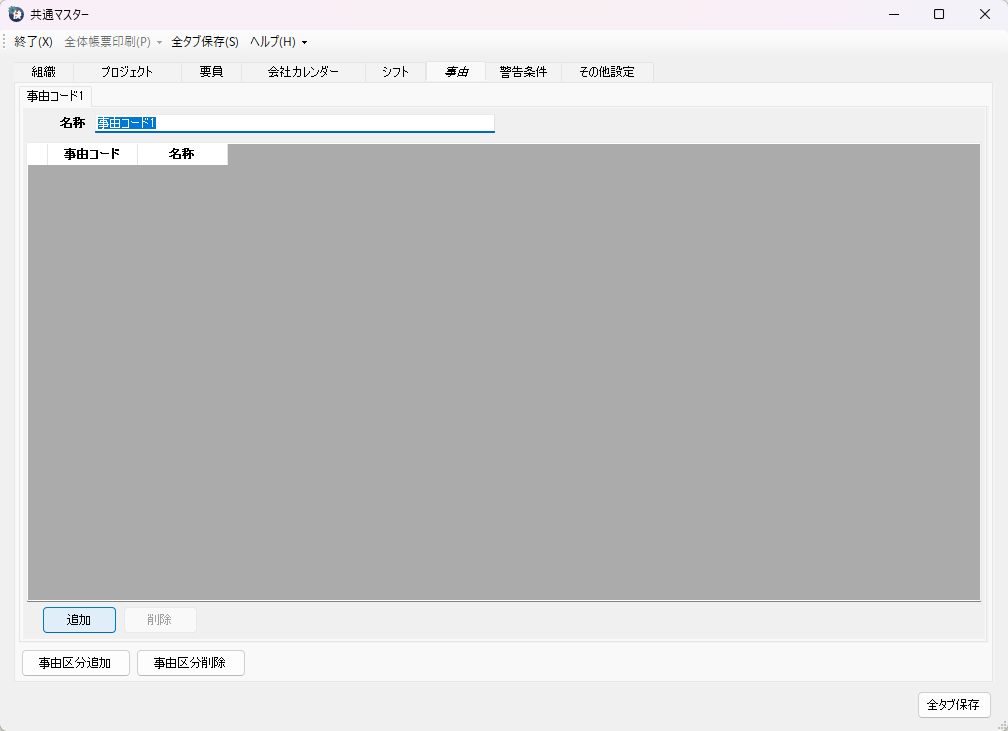Click the 全タブ保存 button at bottom right
1008x731 pixels.
coord(954,705)
